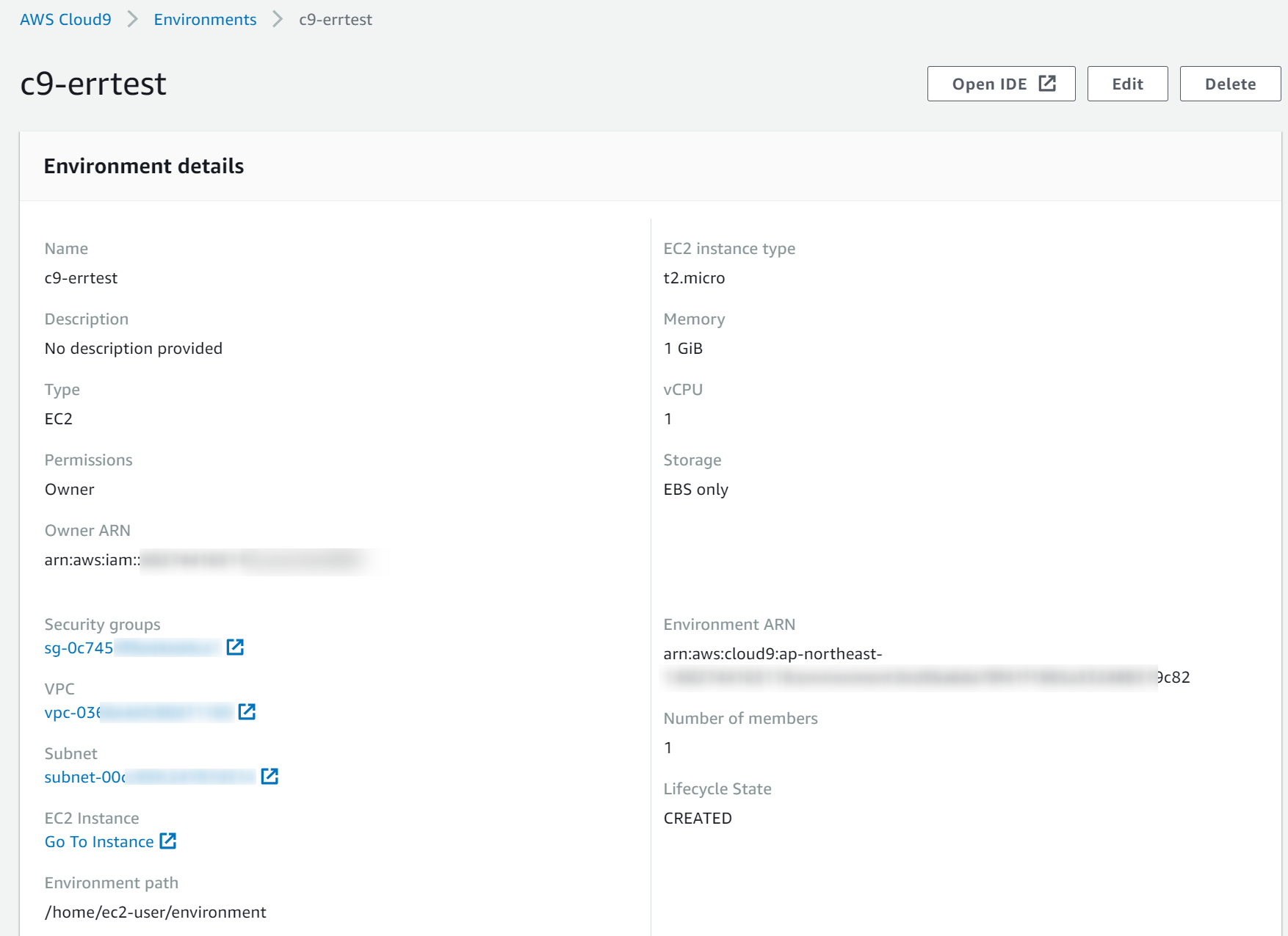The height and width of the screenshot is (936, 1288).
Task: Open the sg-0c745 security group link
Action: coord(132,647)
